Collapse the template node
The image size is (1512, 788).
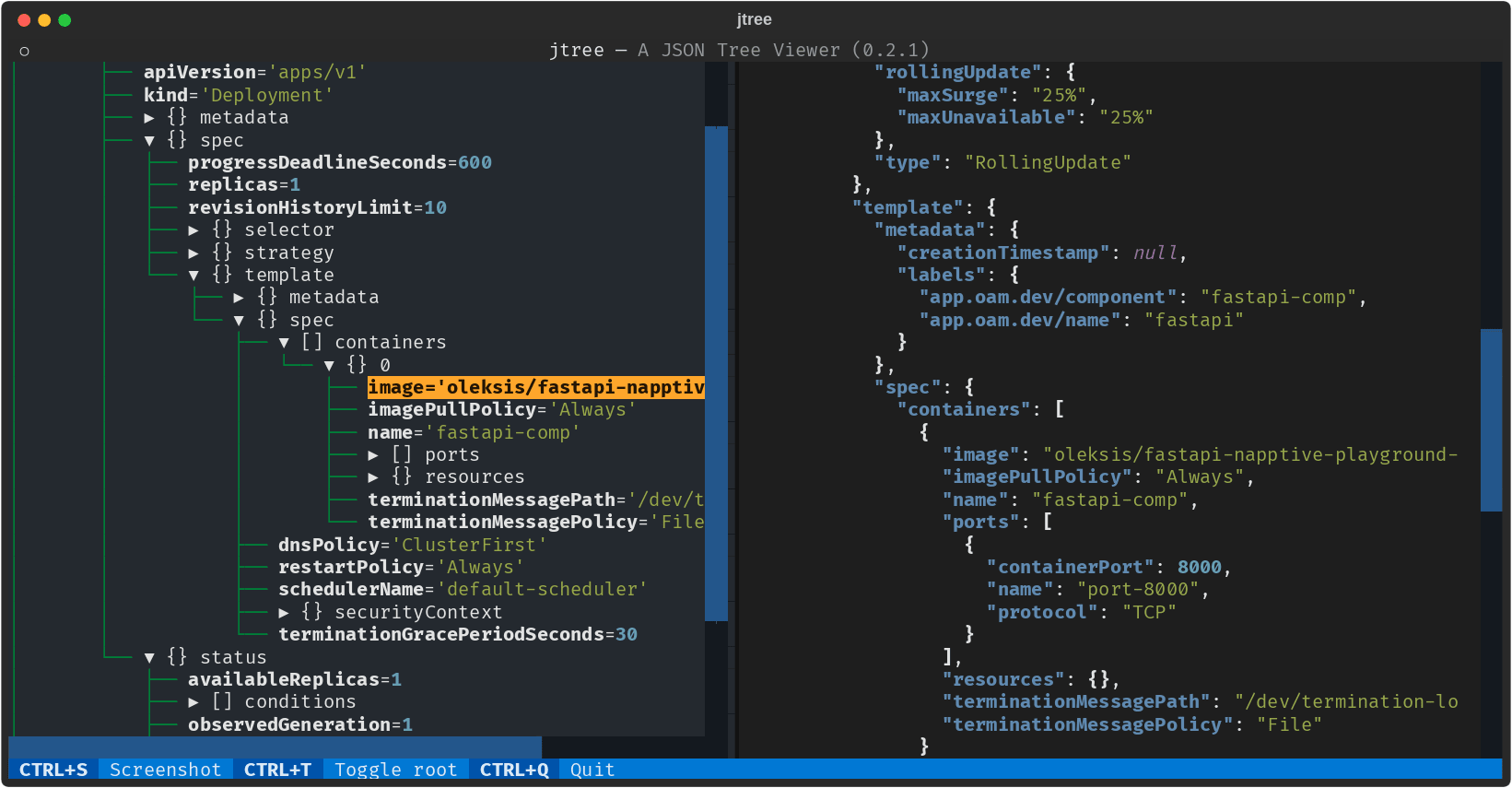pos(193,276)
